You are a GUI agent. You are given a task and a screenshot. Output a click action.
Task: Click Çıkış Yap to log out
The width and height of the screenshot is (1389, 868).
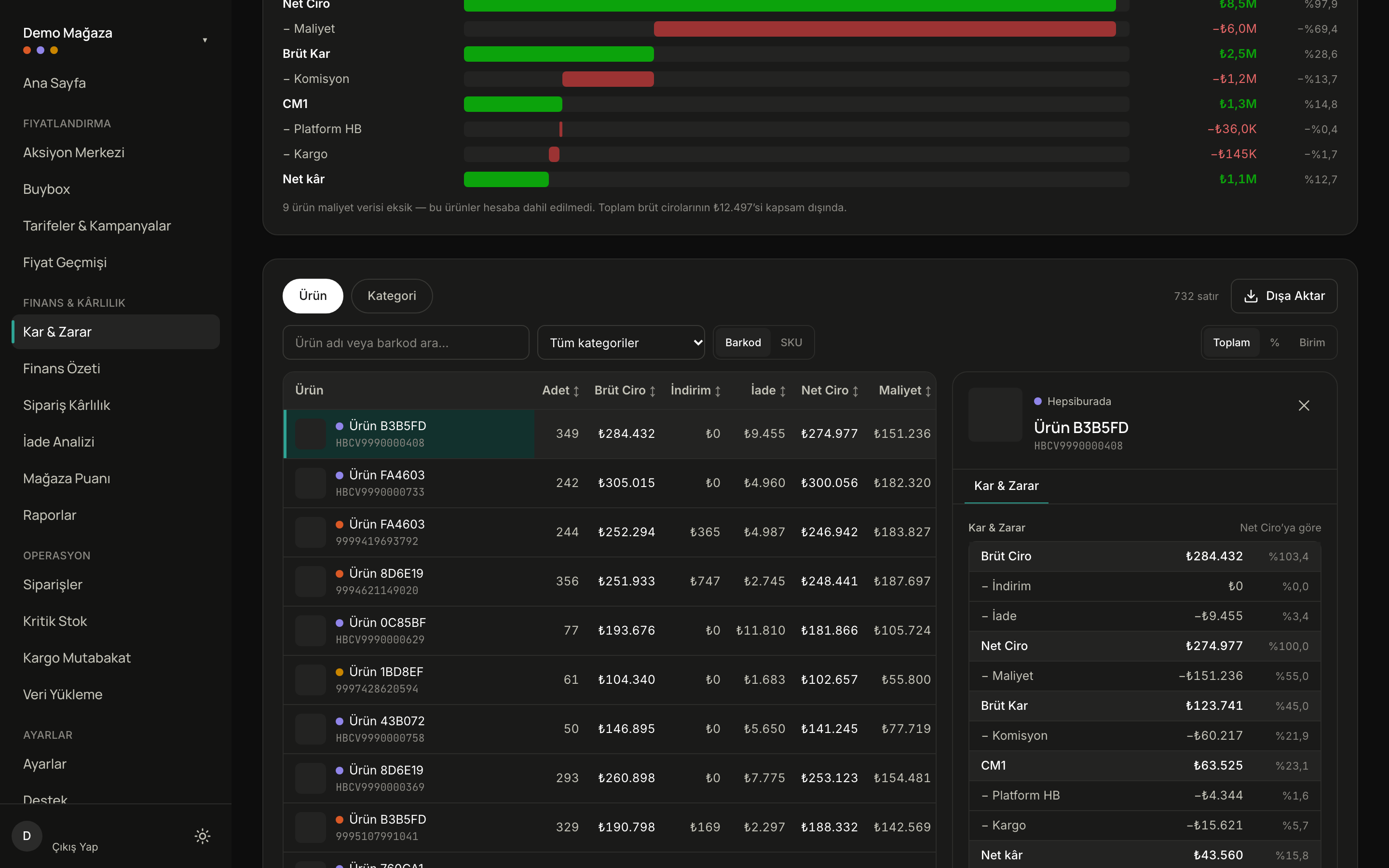(75, 847)
